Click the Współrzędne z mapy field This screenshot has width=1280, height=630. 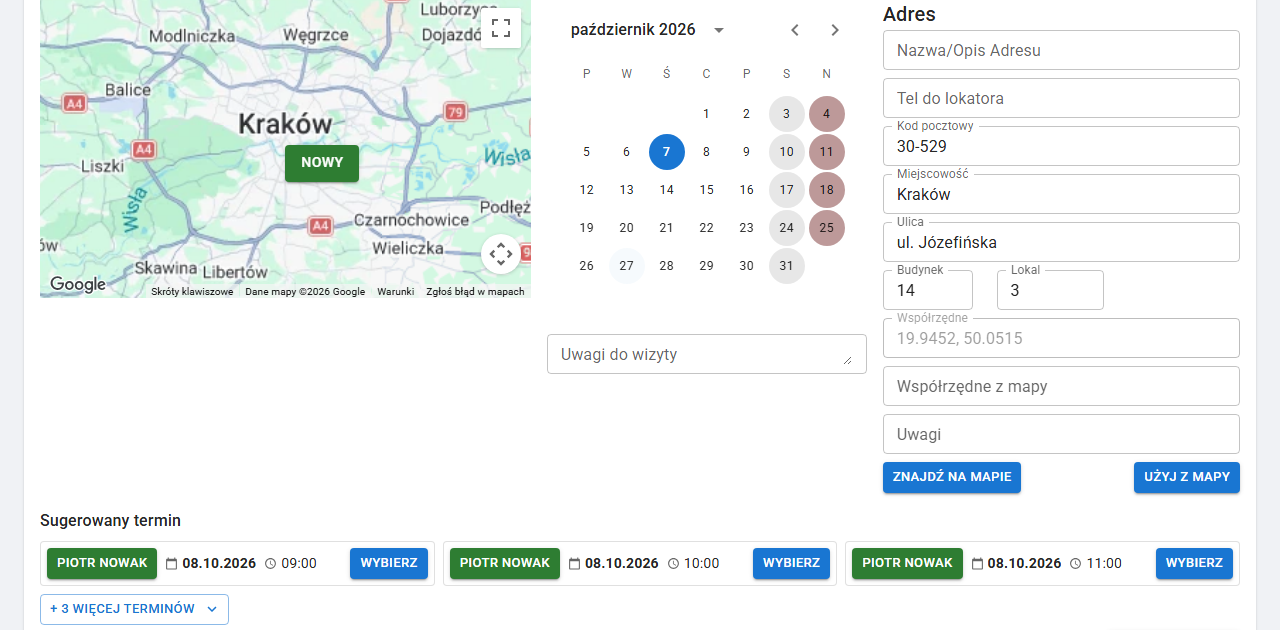click(x=1061, y=386)
